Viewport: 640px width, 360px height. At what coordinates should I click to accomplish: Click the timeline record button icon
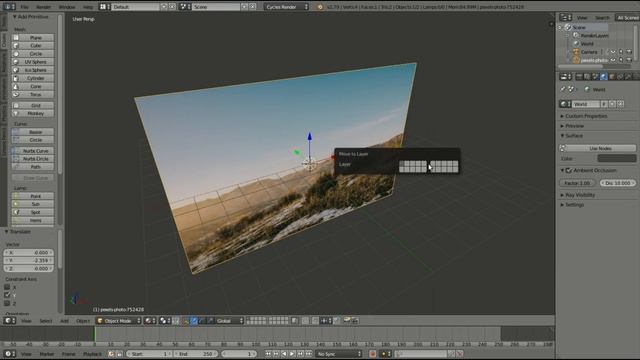(x=372, y=354)
